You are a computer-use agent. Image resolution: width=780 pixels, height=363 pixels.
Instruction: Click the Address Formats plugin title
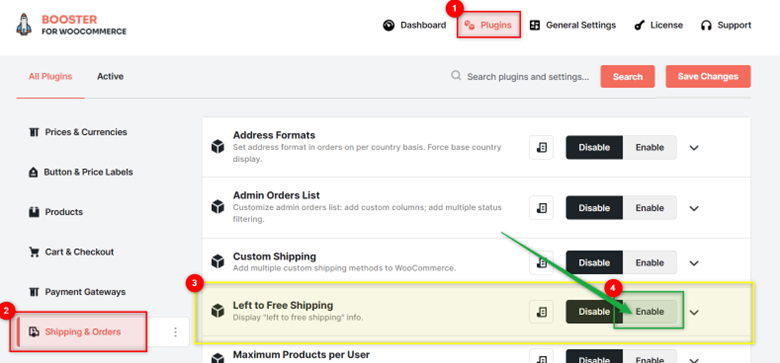(274, 135)
